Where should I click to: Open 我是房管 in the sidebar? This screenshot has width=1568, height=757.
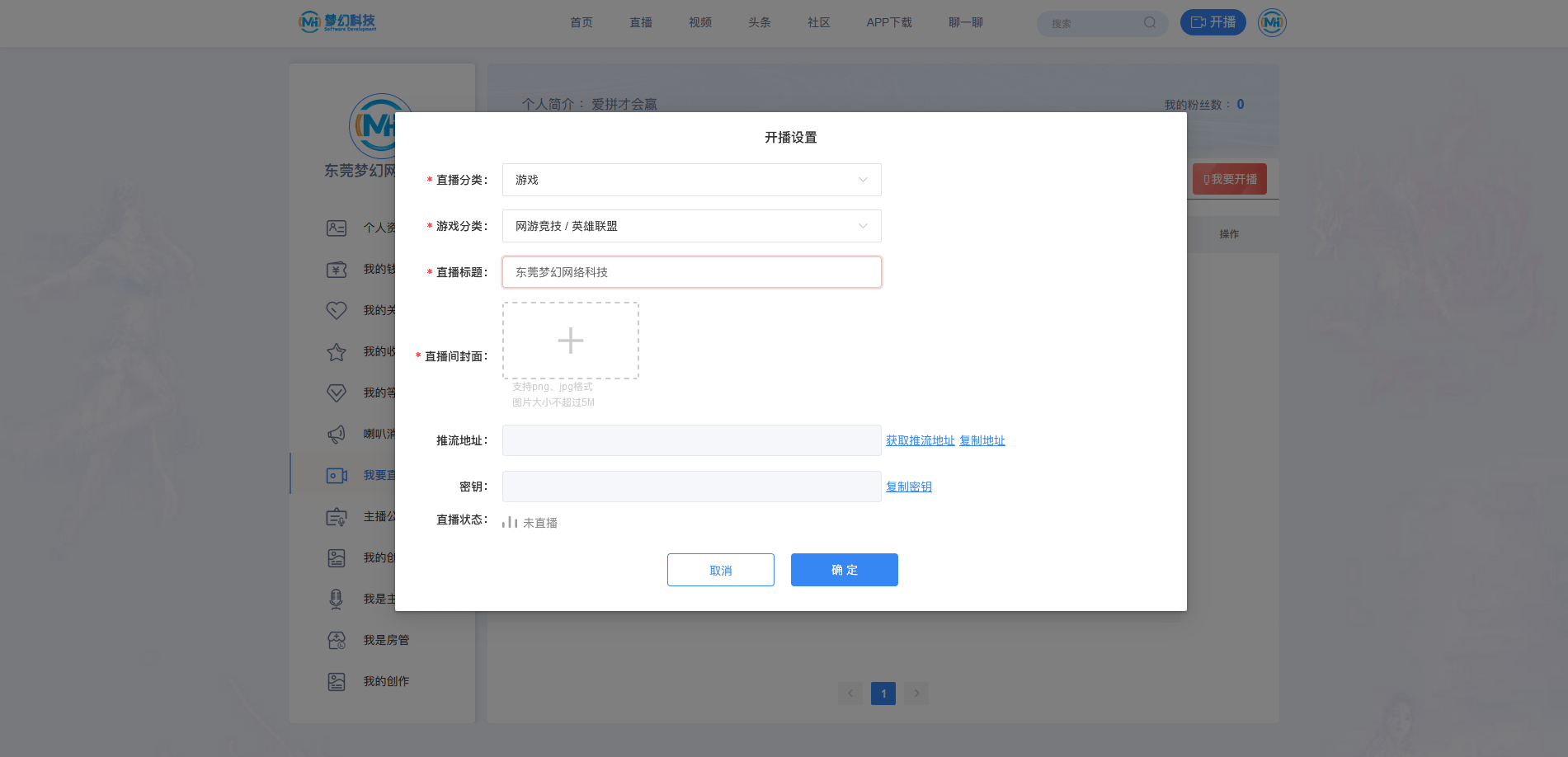coord(386,641)
